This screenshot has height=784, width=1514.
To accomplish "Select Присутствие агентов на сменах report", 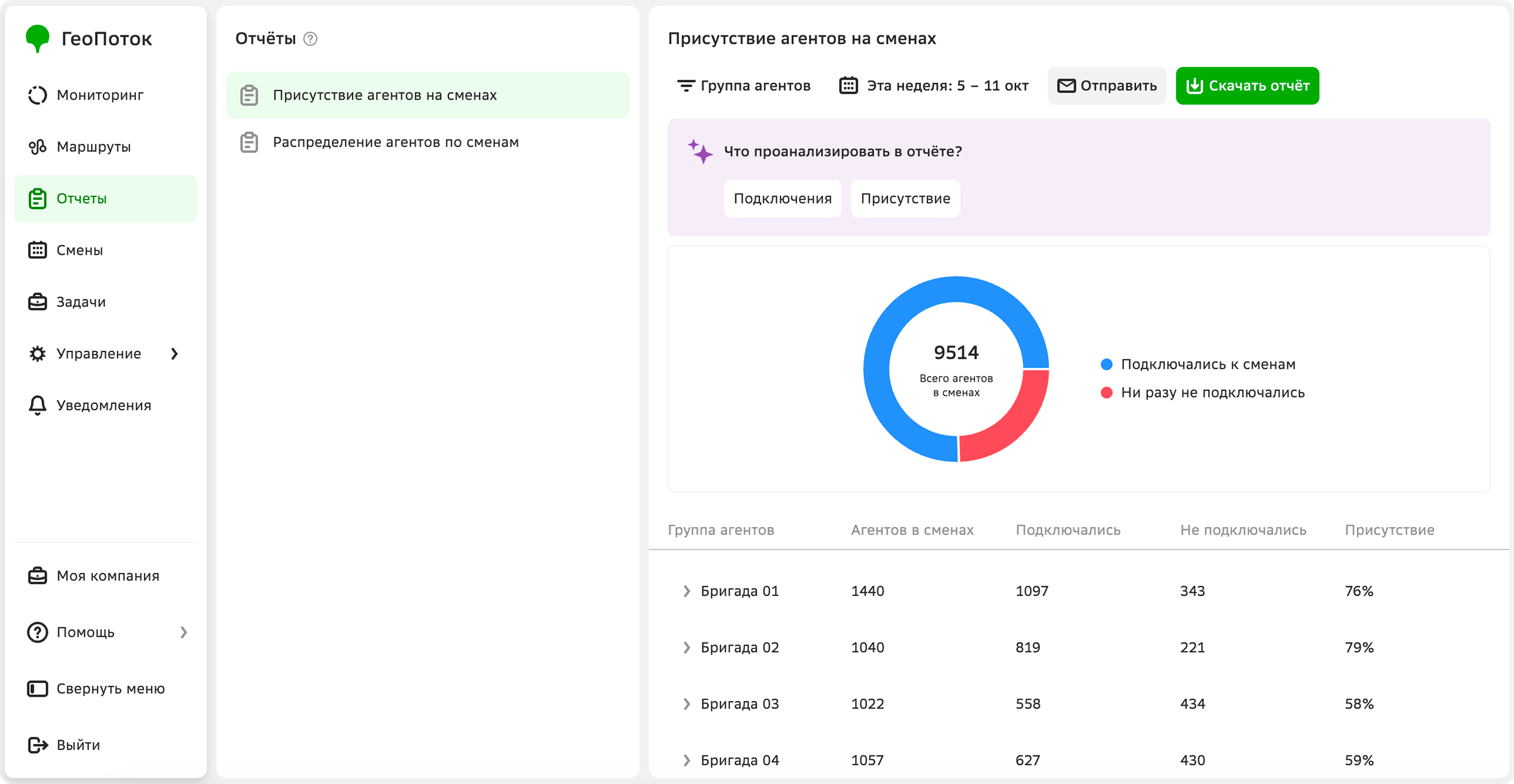I will 428,95.
